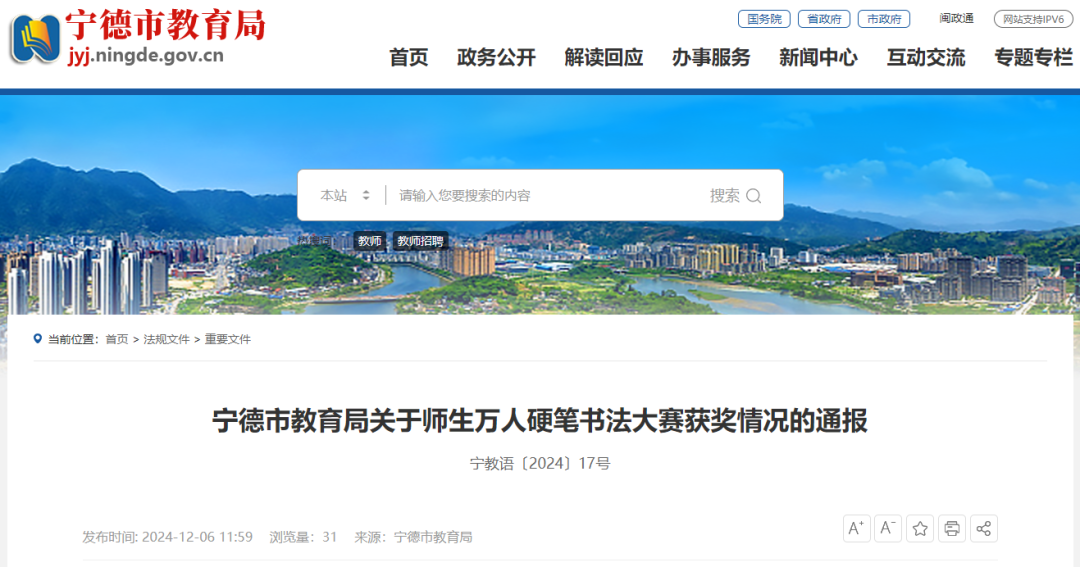
Task: Click the 省政府 link button
Action: pyautogui.click(x=824, y=19)
